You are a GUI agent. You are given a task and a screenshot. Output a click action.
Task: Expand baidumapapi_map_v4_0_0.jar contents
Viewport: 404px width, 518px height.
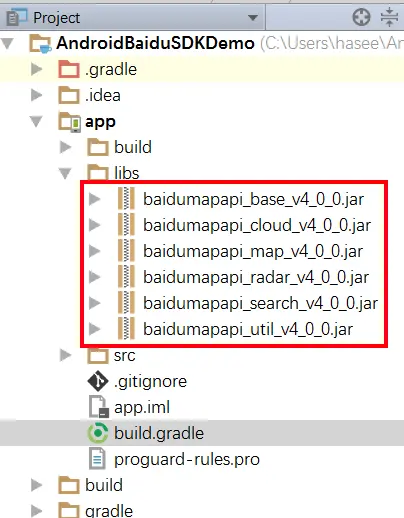pyautogui.click(x=95, y=251)
